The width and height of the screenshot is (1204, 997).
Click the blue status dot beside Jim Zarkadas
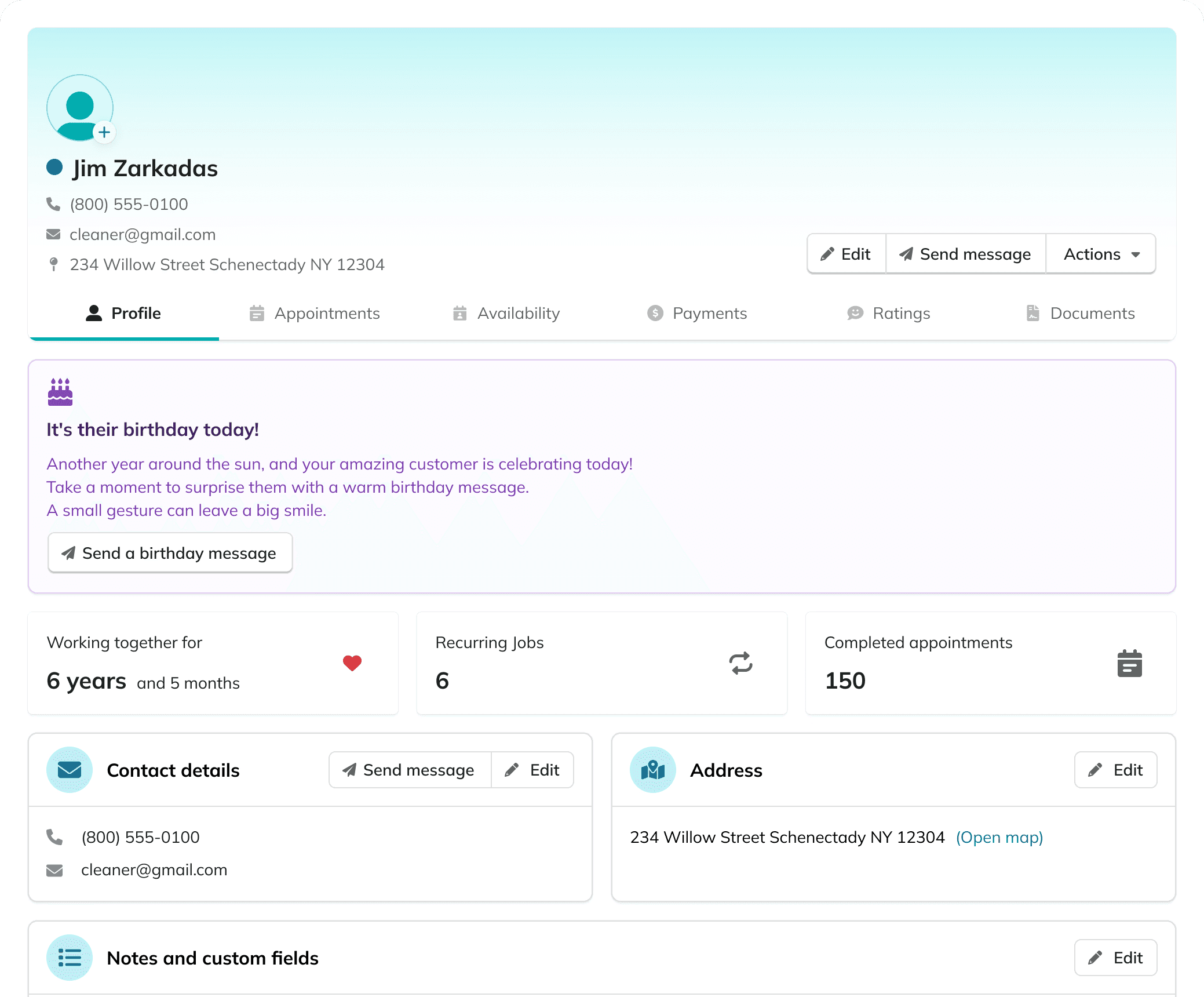tap(54, 168)
